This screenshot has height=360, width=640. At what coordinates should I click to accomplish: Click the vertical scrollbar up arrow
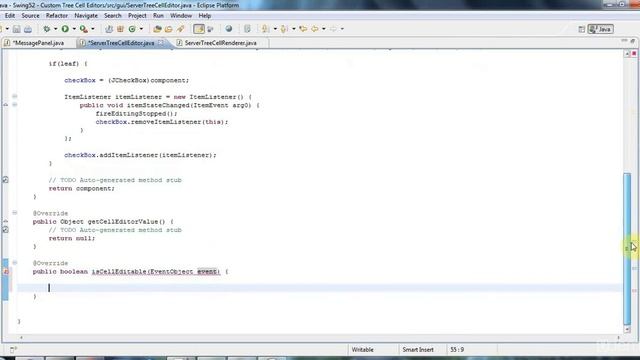click(627, 54)
